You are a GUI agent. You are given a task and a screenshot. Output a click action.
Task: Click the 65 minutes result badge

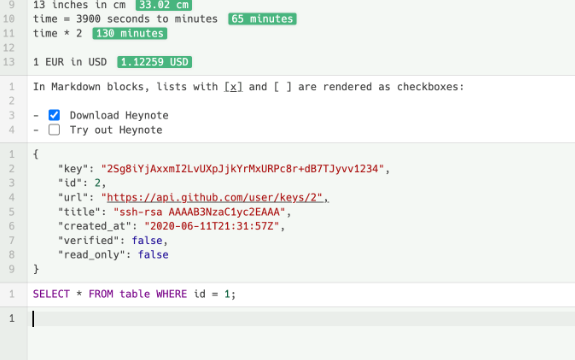[x=262, y=19]
